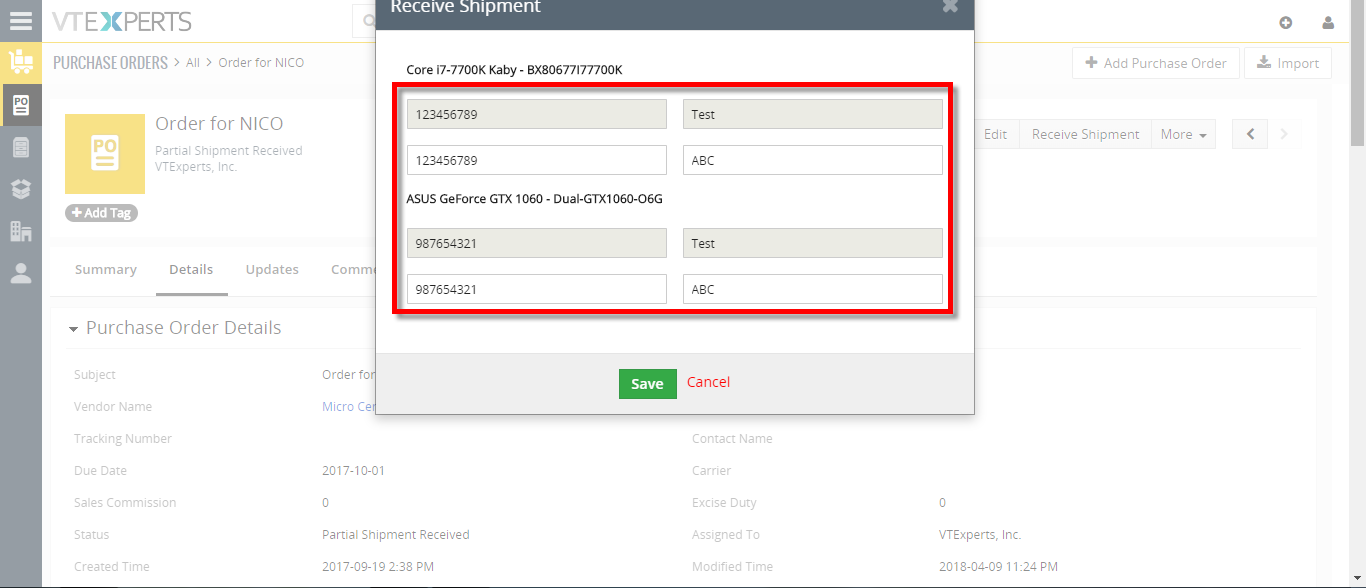Go to the previous record arrow
The height and width of the screenshot is (588, 1366).
pos(1250,134)
